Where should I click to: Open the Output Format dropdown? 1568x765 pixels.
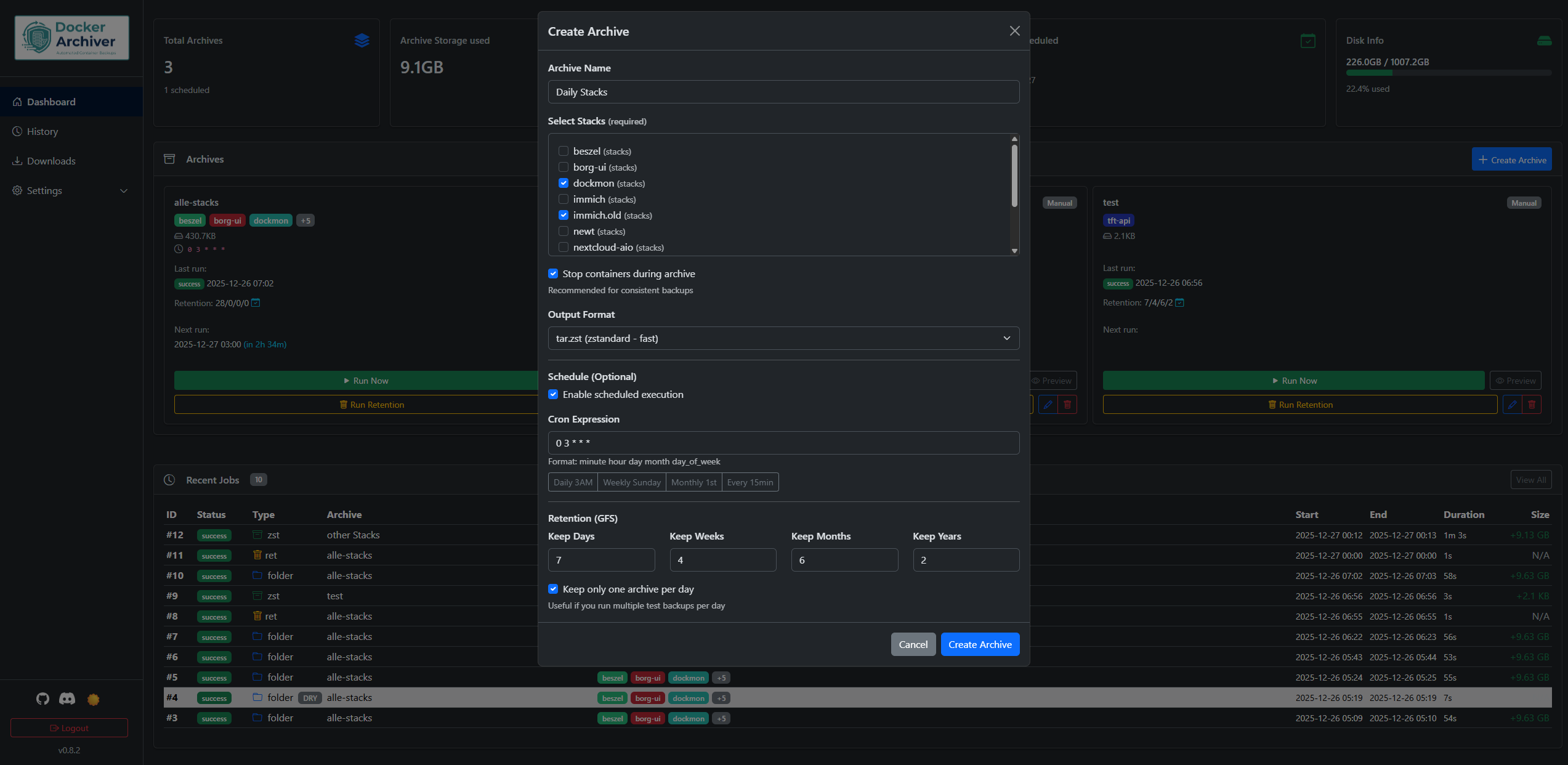coord(783,338)
